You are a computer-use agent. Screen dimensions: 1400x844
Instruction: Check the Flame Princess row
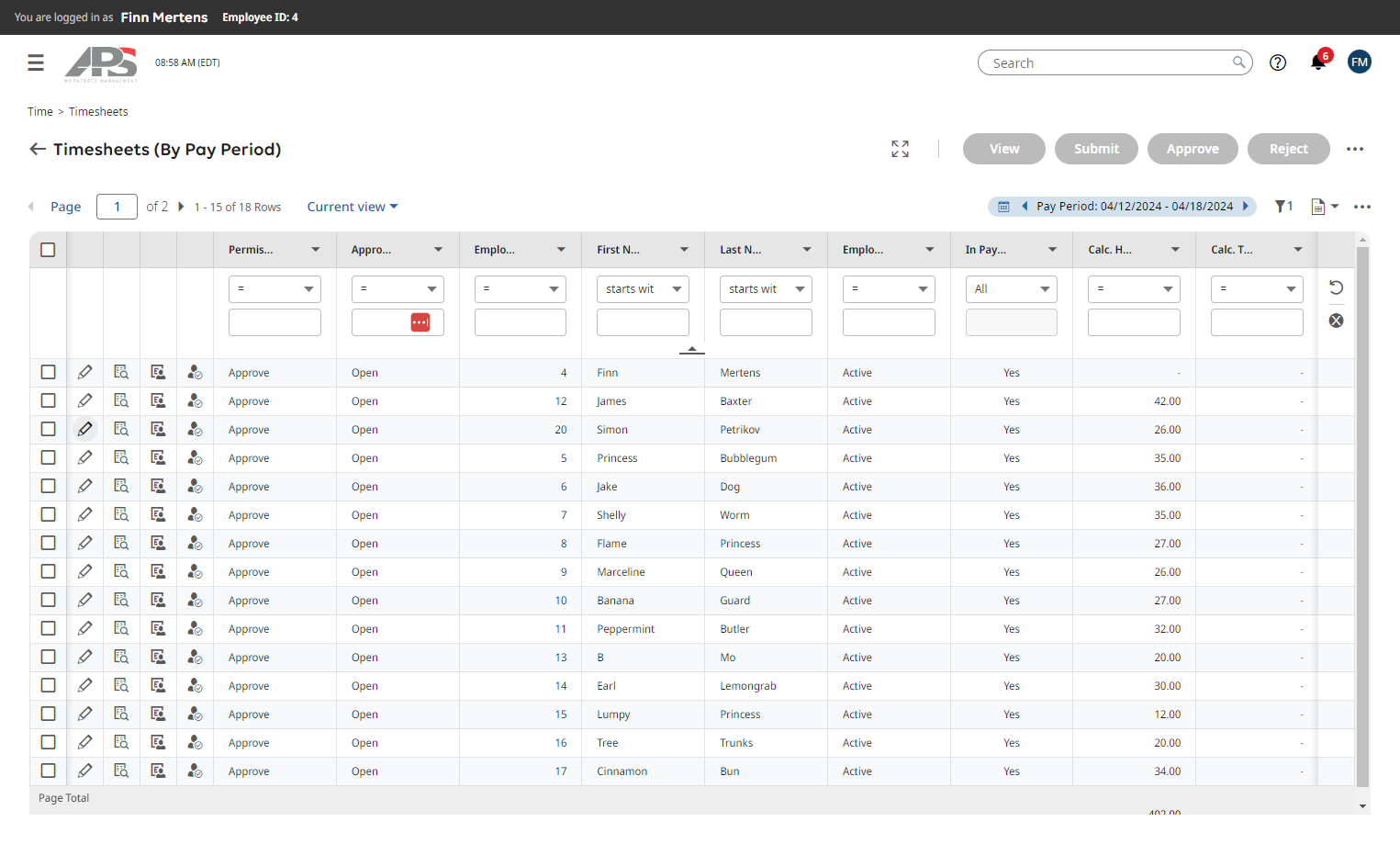pyautogui.click(x=48, y=543)
